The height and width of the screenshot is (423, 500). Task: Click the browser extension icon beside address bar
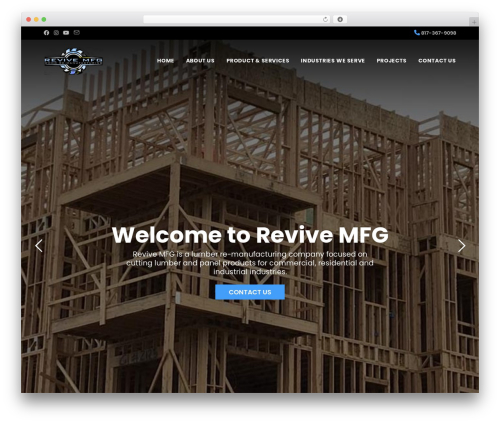(x=340, y=19)
